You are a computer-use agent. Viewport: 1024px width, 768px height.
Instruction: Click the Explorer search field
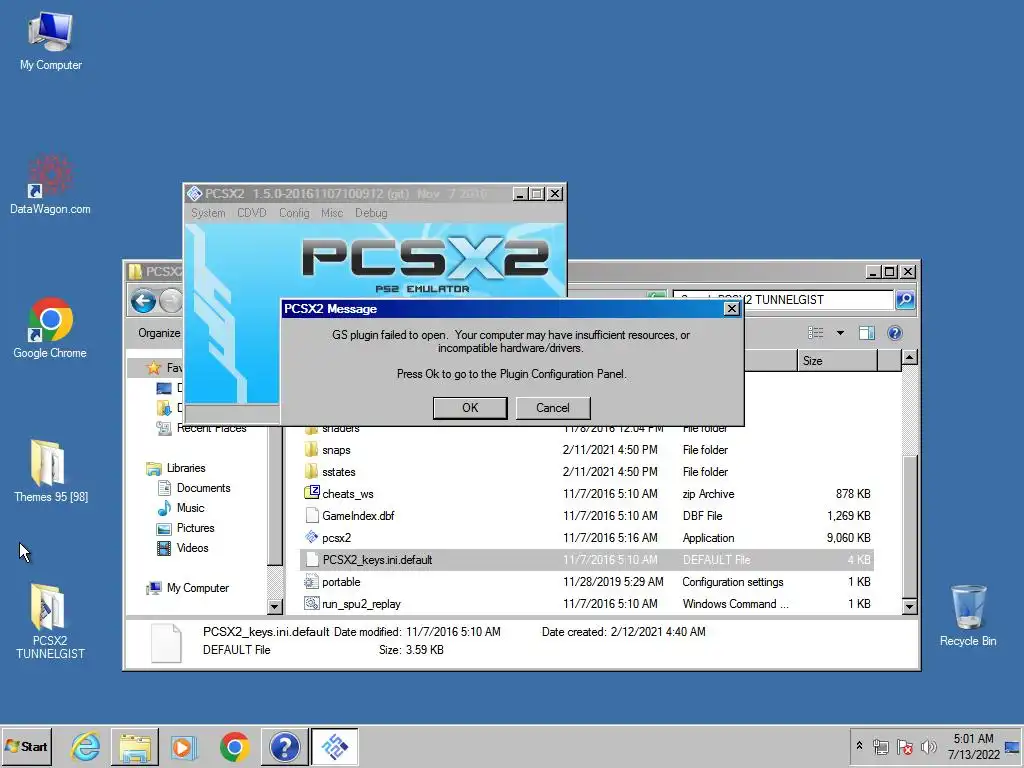tap(782, 300)
